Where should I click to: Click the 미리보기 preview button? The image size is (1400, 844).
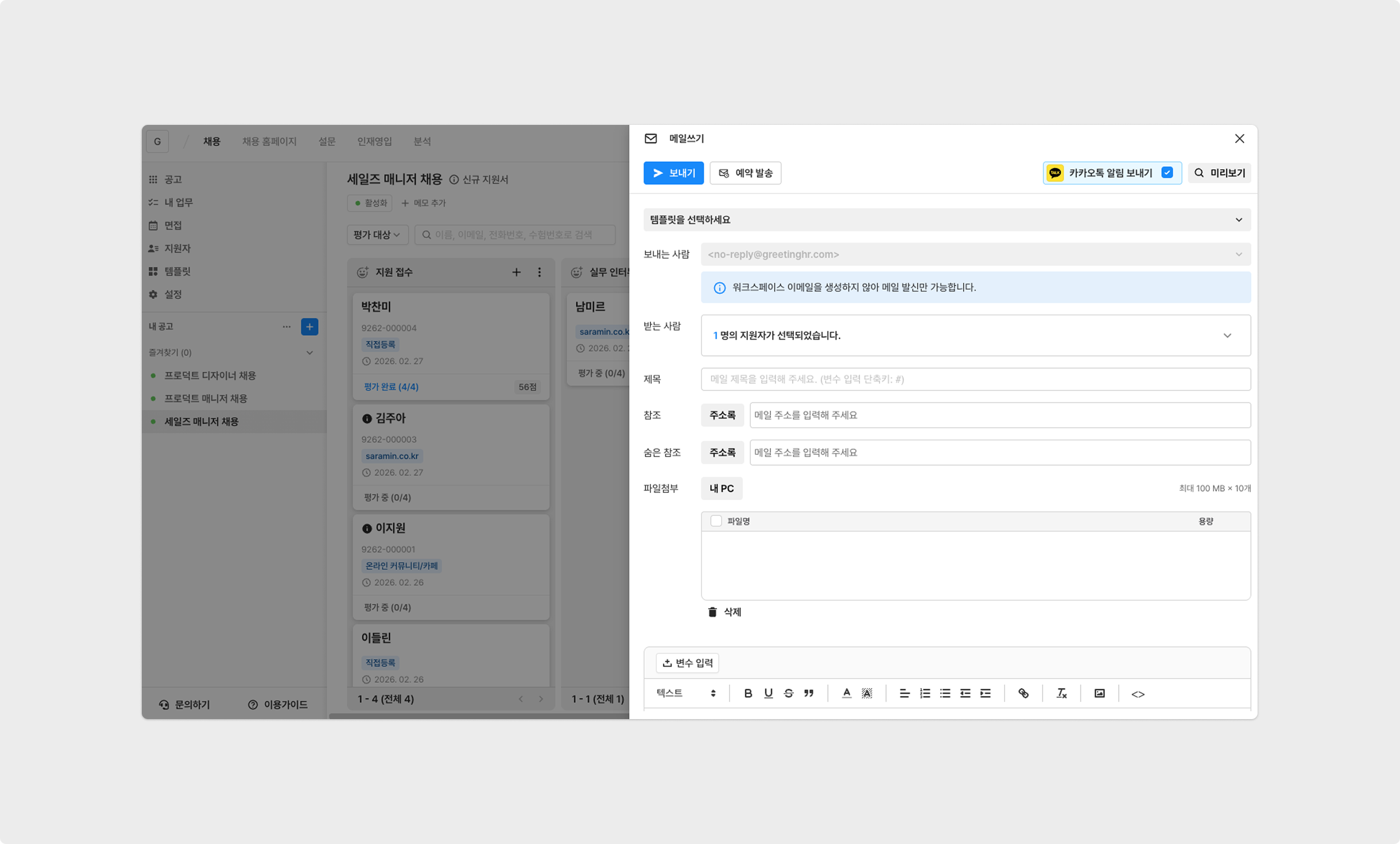(1219, 173)
